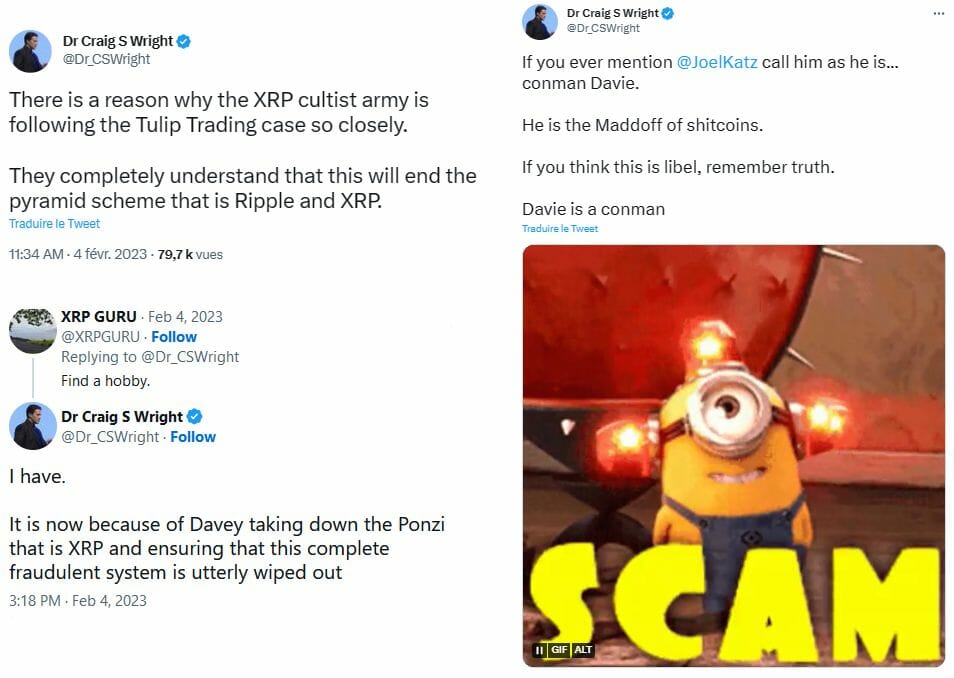Open the Minion SCAM GIF image
954x678 pixels.
tap(734, 455)
